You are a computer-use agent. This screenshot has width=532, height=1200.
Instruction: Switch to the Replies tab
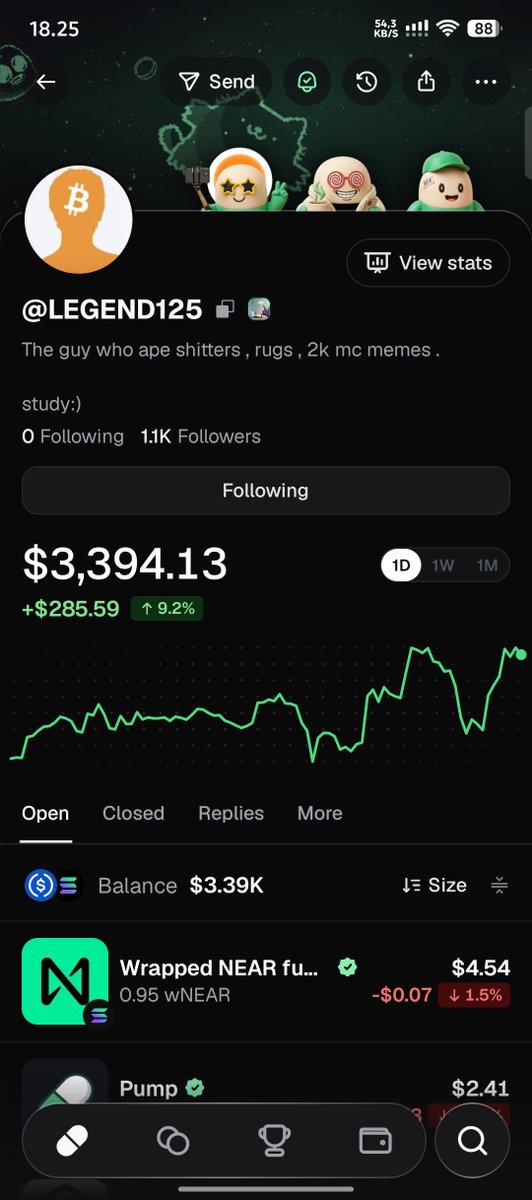(231, 813)
